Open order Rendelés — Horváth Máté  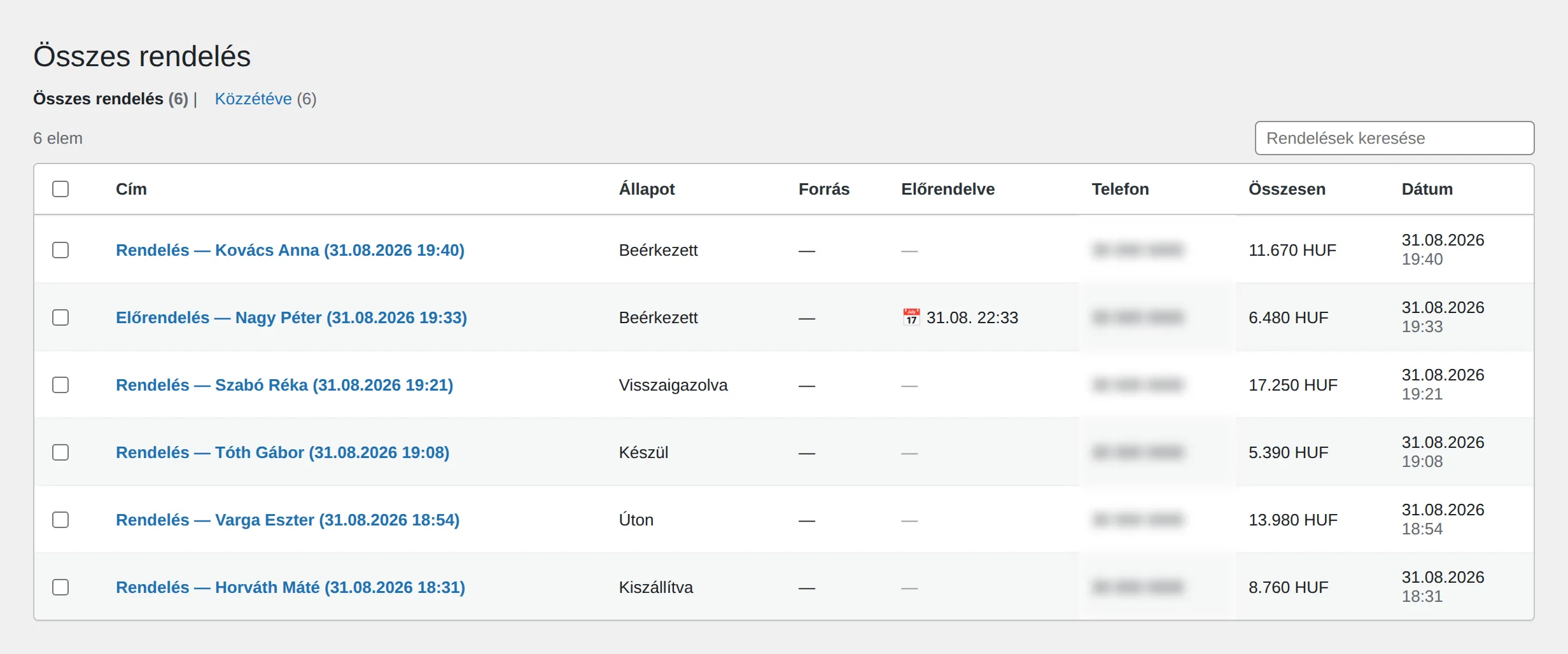[x=290, y=587]
